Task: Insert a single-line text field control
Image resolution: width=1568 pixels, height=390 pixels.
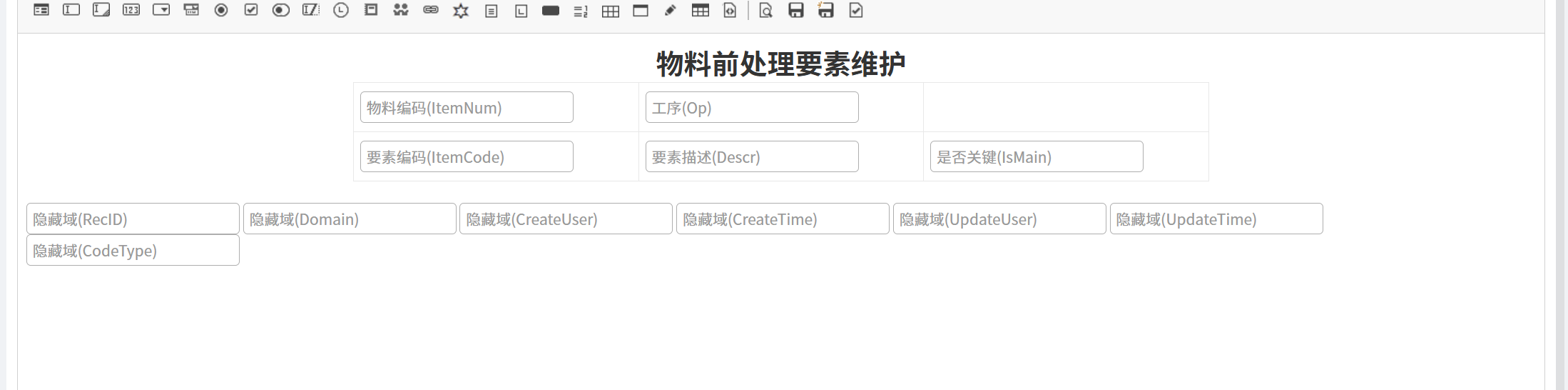Action: point(71,10)
